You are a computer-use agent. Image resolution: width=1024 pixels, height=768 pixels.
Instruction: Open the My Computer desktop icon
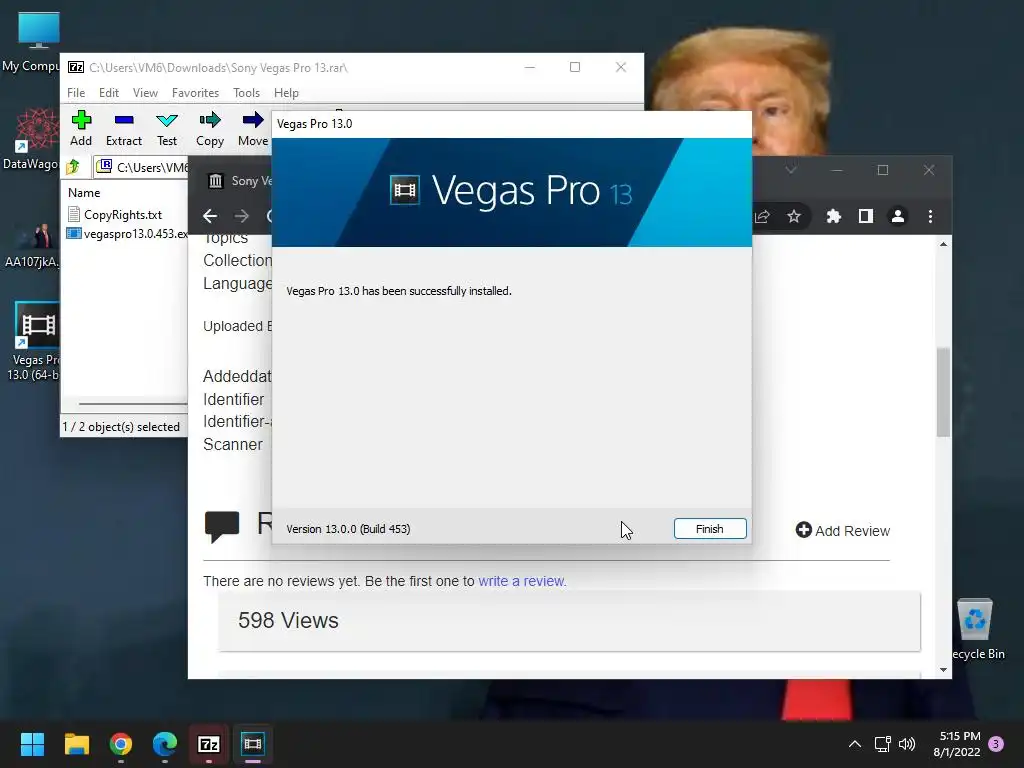pyautogui.click(x=36, y=42)
